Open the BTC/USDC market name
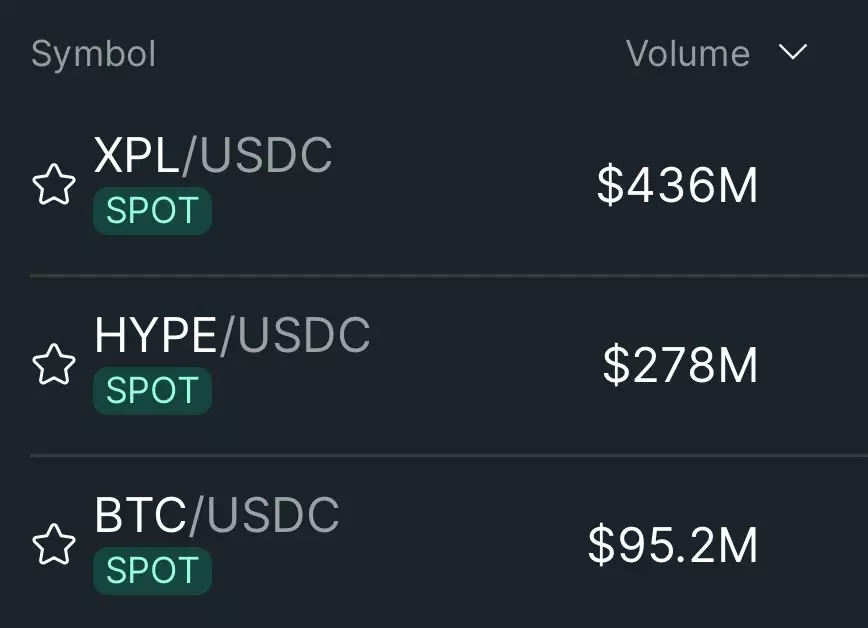 [216, 515]
